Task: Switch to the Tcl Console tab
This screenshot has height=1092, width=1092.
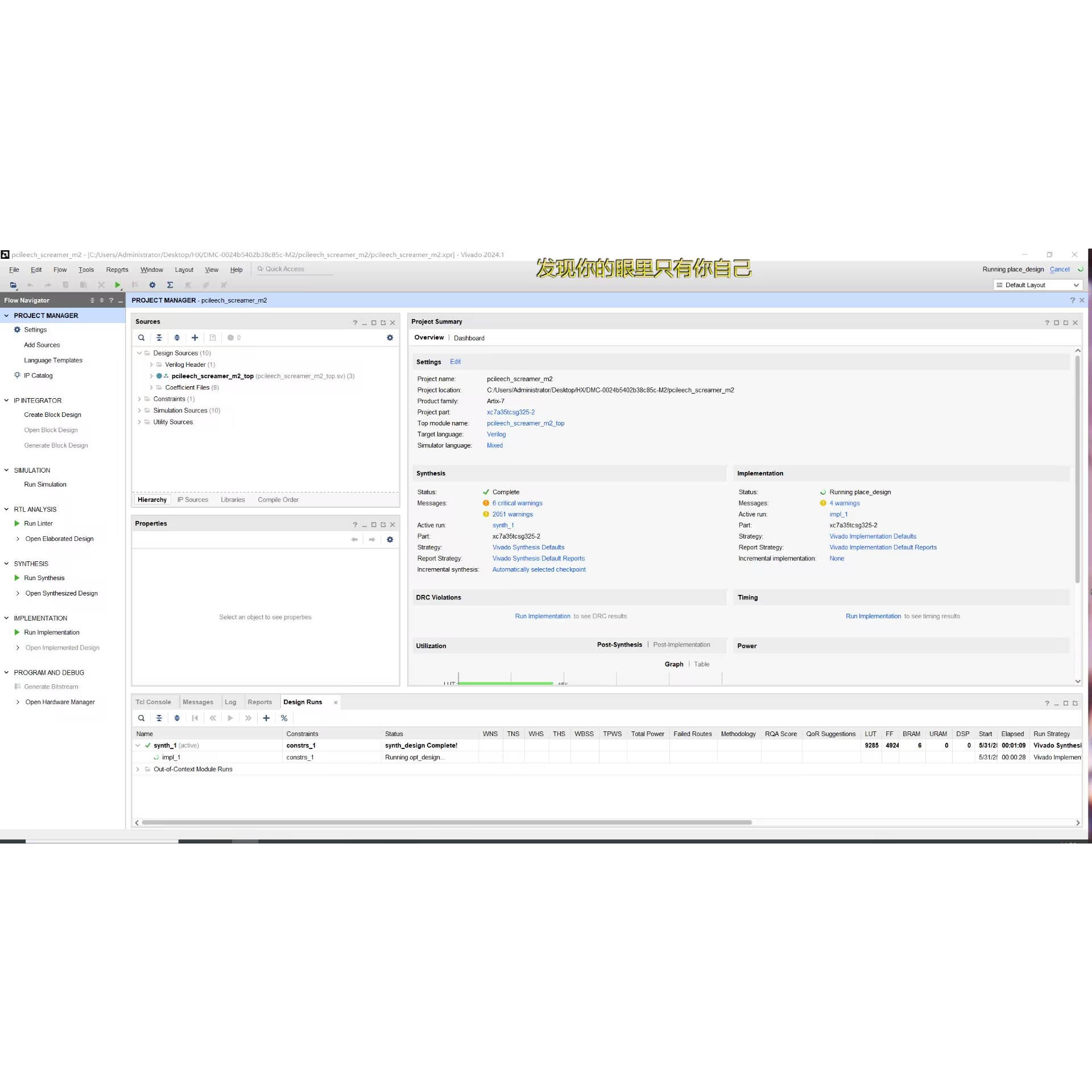Action: coord(154,702)
